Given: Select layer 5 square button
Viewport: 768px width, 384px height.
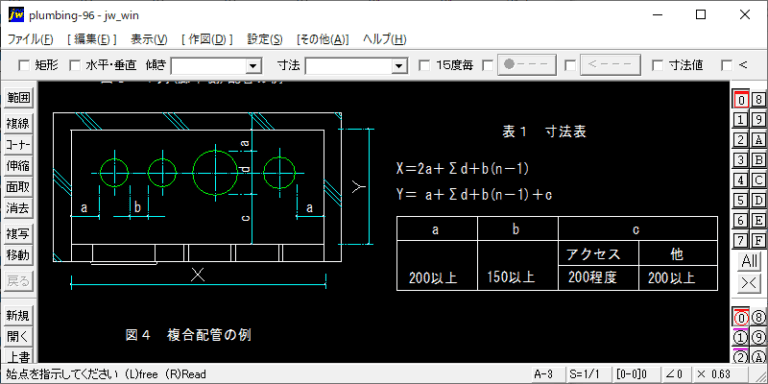Looking at the screenshot, I should 741,200.
